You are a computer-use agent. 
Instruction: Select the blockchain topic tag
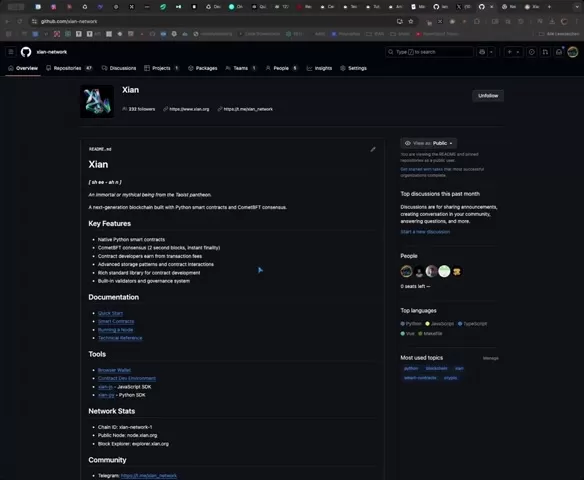[x=437, y=368]
